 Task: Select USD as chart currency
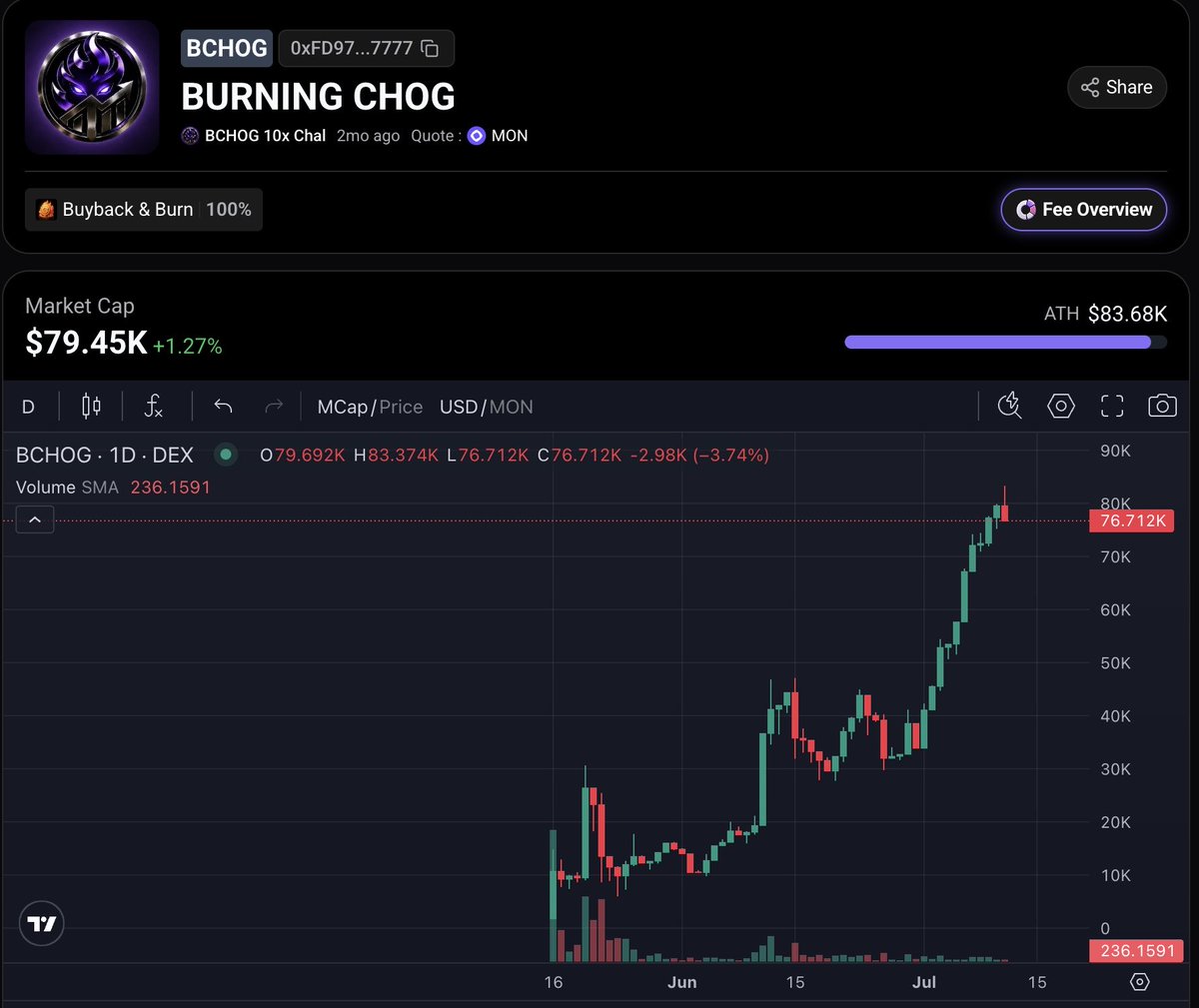coord(459,407)
